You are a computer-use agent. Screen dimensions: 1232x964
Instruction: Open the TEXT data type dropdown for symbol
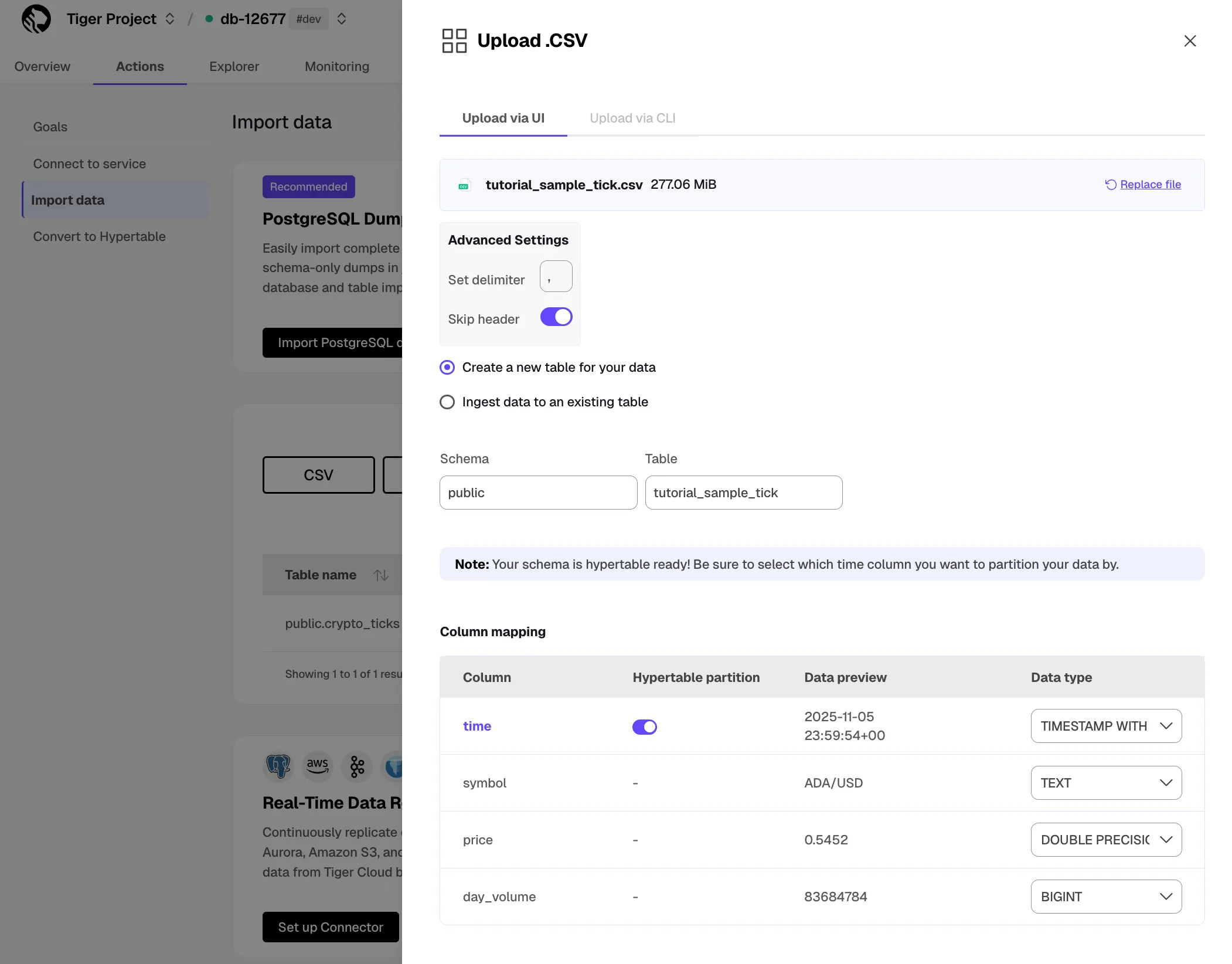[x=1106, y=783]
